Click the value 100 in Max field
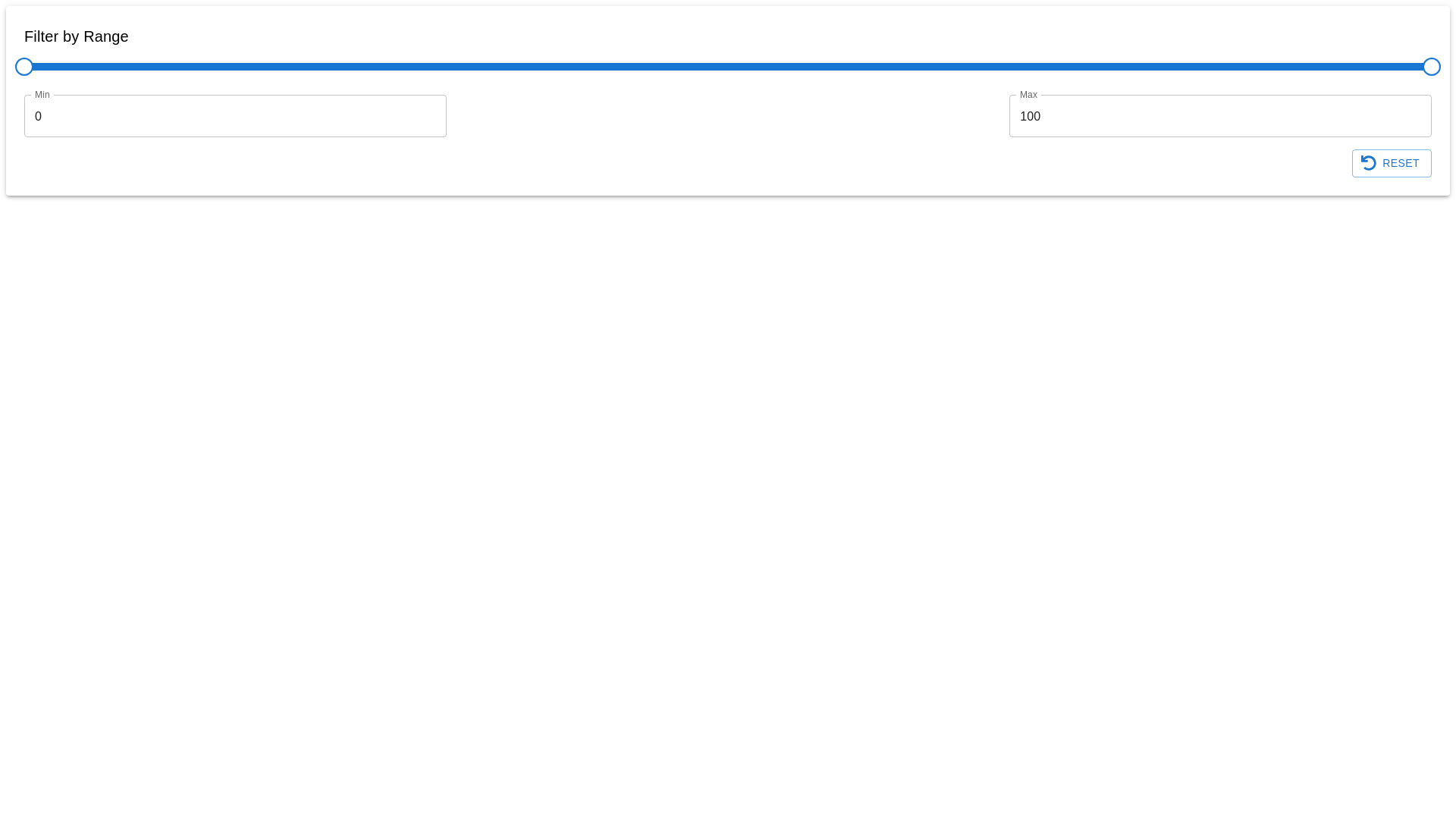Screen dimensions: 1456x819 point(1030,117)
